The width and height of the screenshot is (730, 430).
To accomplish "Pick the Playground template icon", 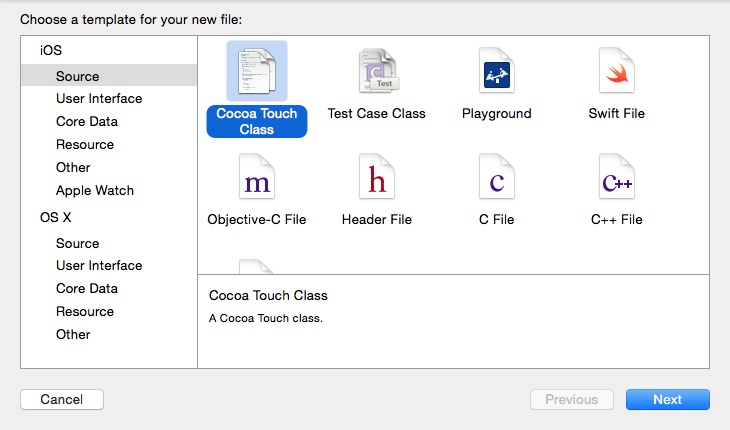I will (496, 71).
